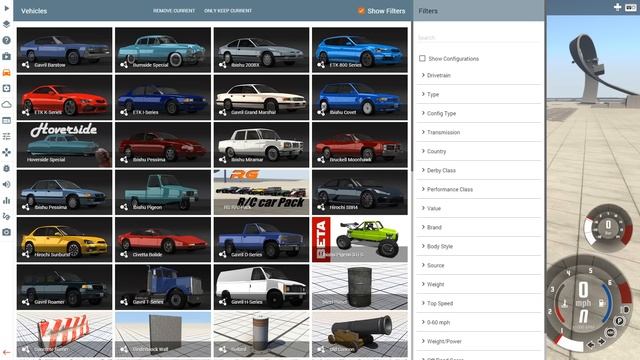
Task: Click the briefcase icon in the sidebar
Action: pos(7,56)
